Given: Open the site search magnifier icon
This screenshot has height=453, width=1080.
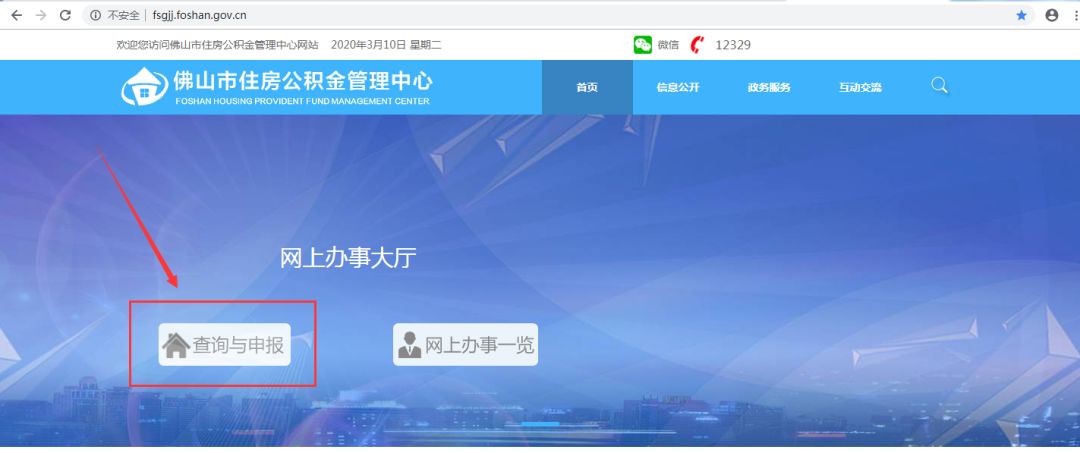Looking at the screenshot, I should tap(939, 86).
